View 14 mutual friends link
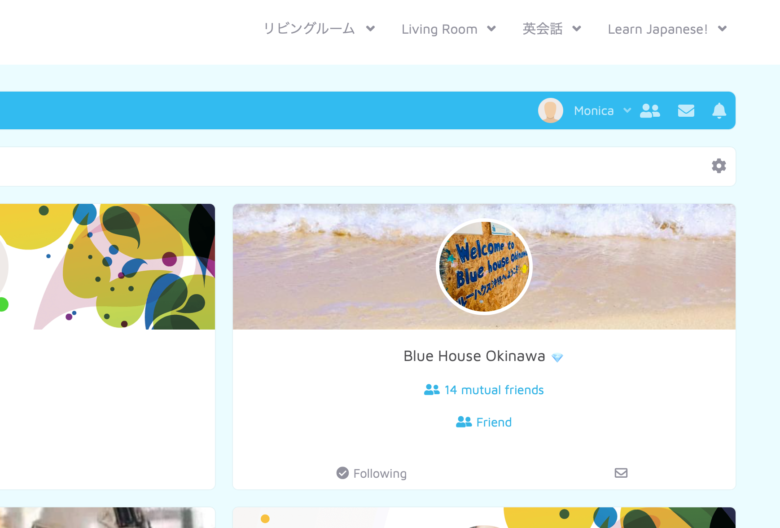Viewport: 780px width, 528px height. (x=484, y=390)
